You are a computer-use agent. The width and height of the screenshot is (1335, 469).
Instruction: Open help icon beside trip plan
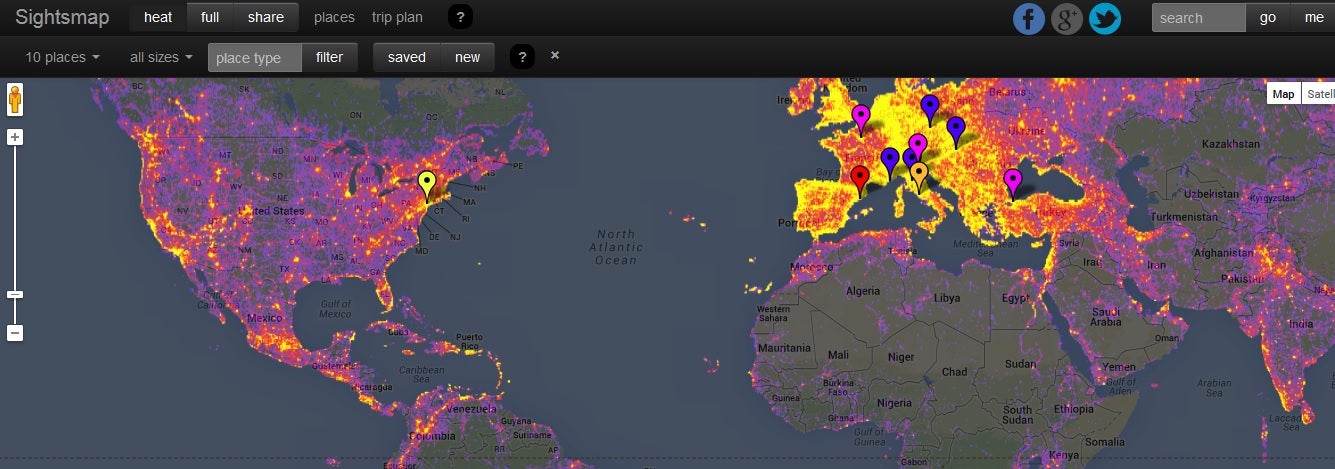pyautogui.click(x=460, y=17)
